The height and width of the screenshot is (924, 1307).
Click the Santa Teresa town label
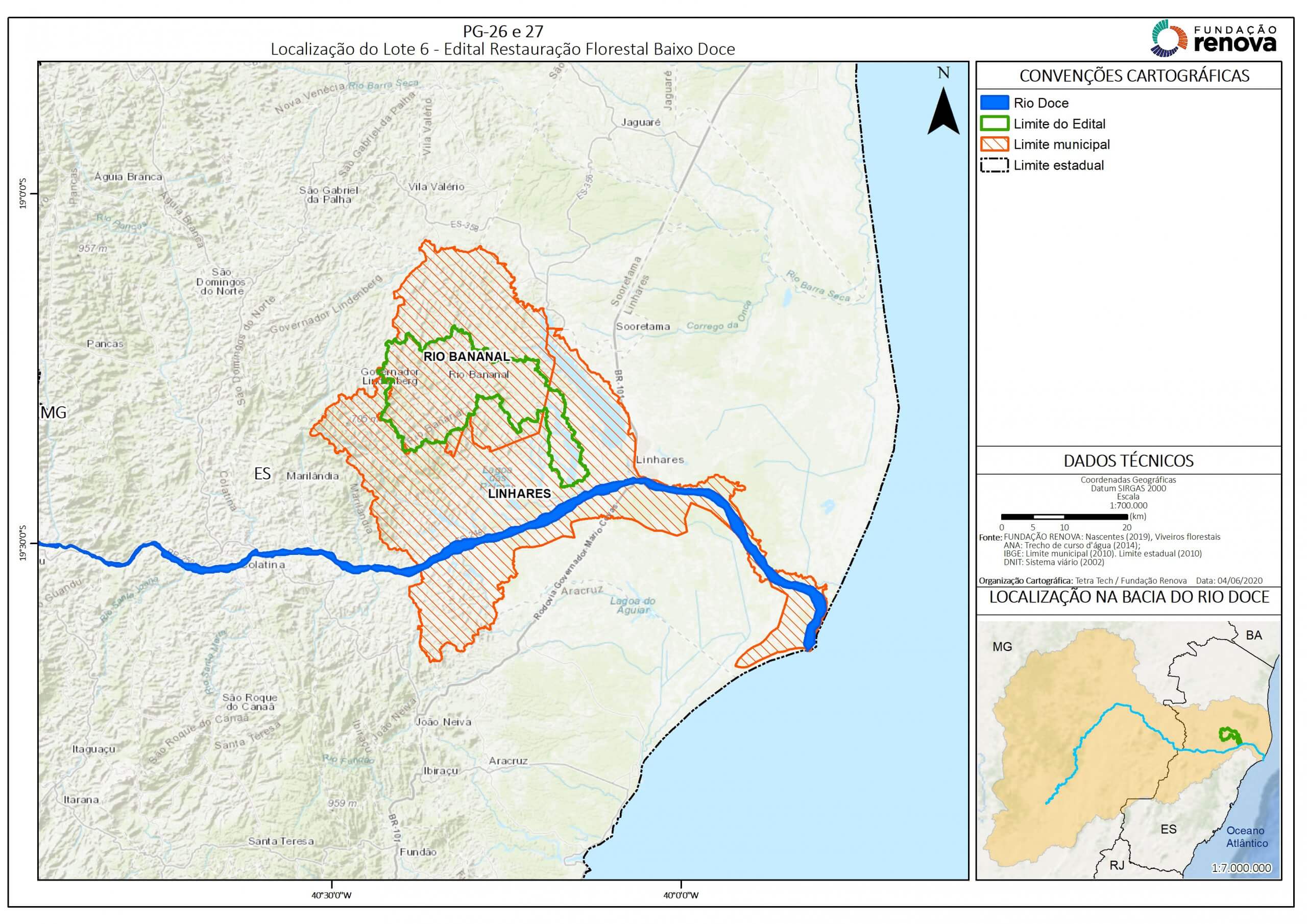pyautogui.click(x=281, y=841)
